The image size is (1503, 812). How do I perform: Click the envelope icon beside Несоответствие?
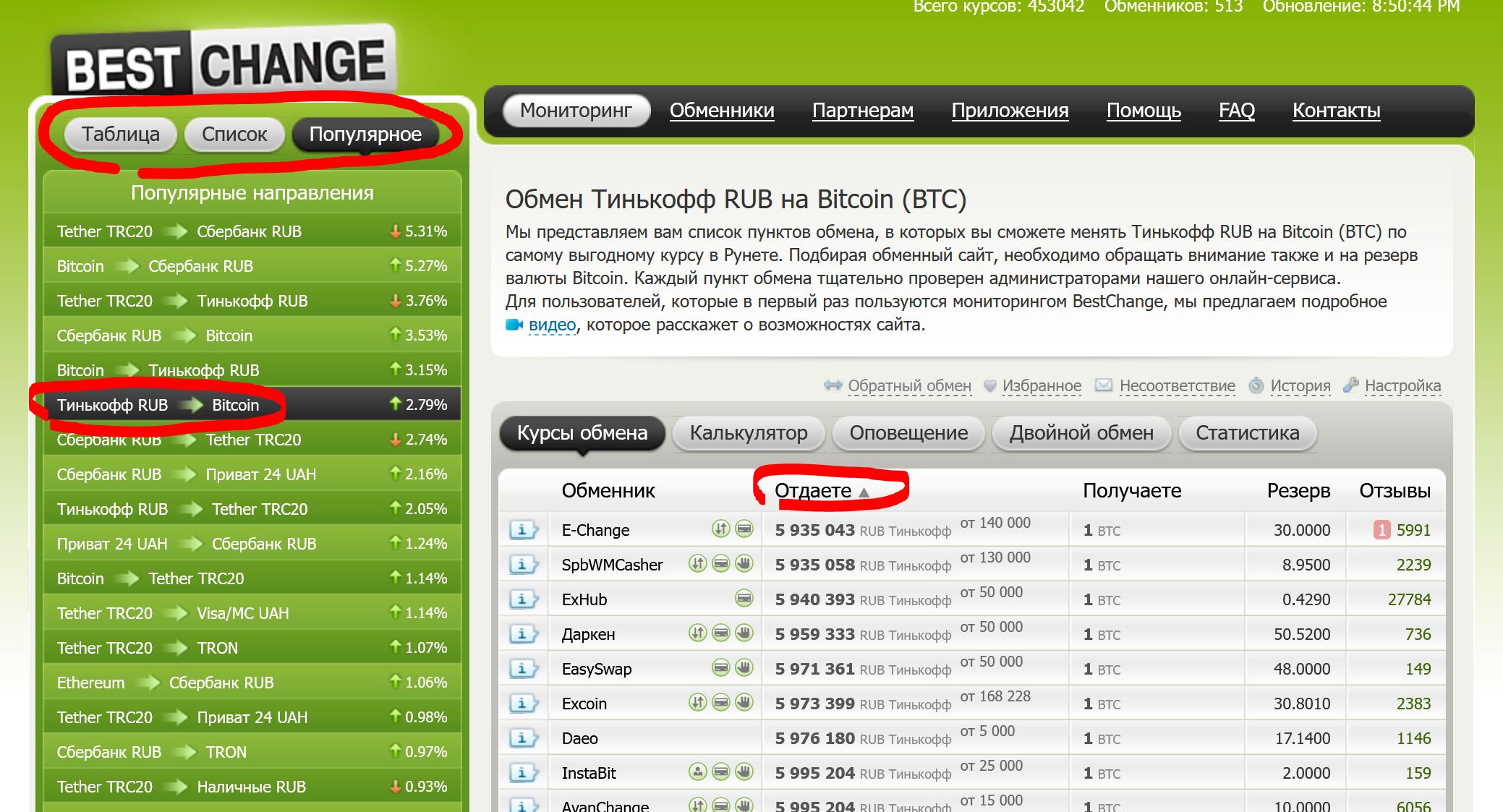(1104, 385)
